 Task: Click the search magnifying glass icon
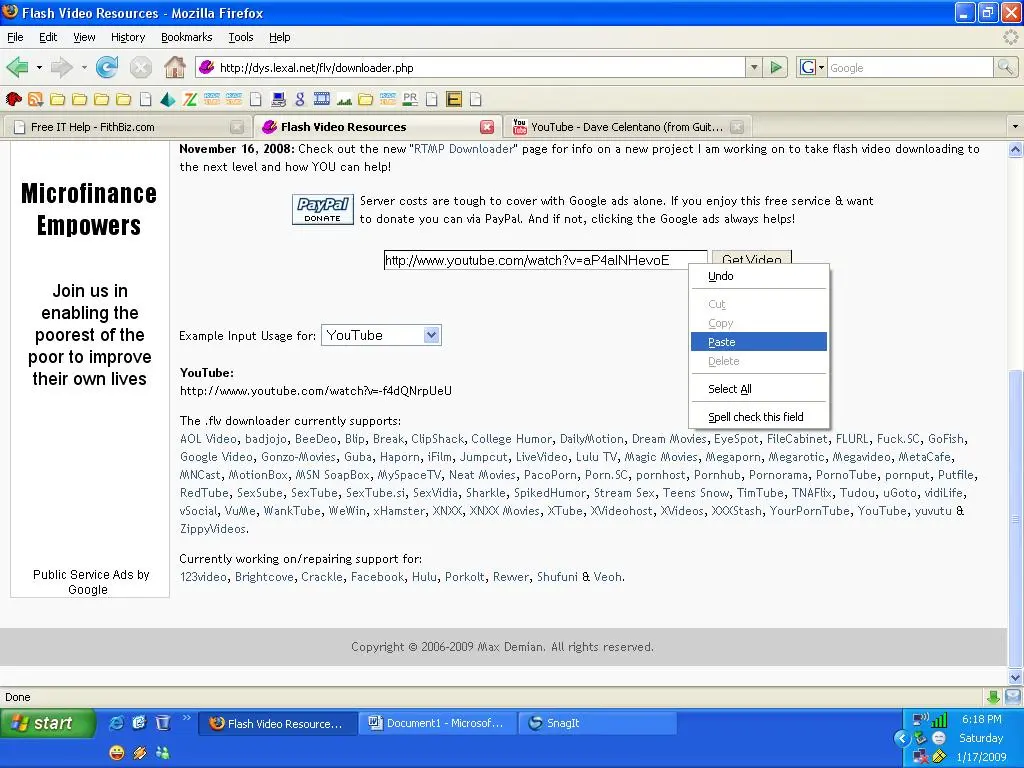[x=1006, y=68]
